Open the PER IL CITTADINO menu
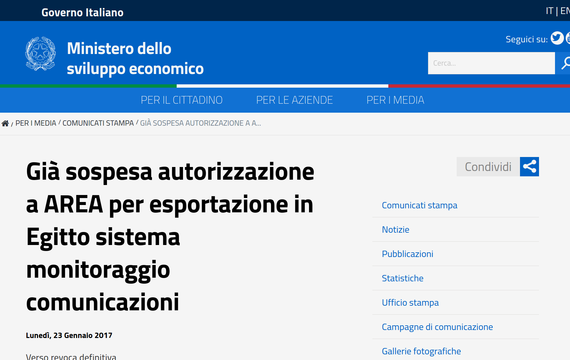Viewport: 570px width, 360px height. [181, 100]
